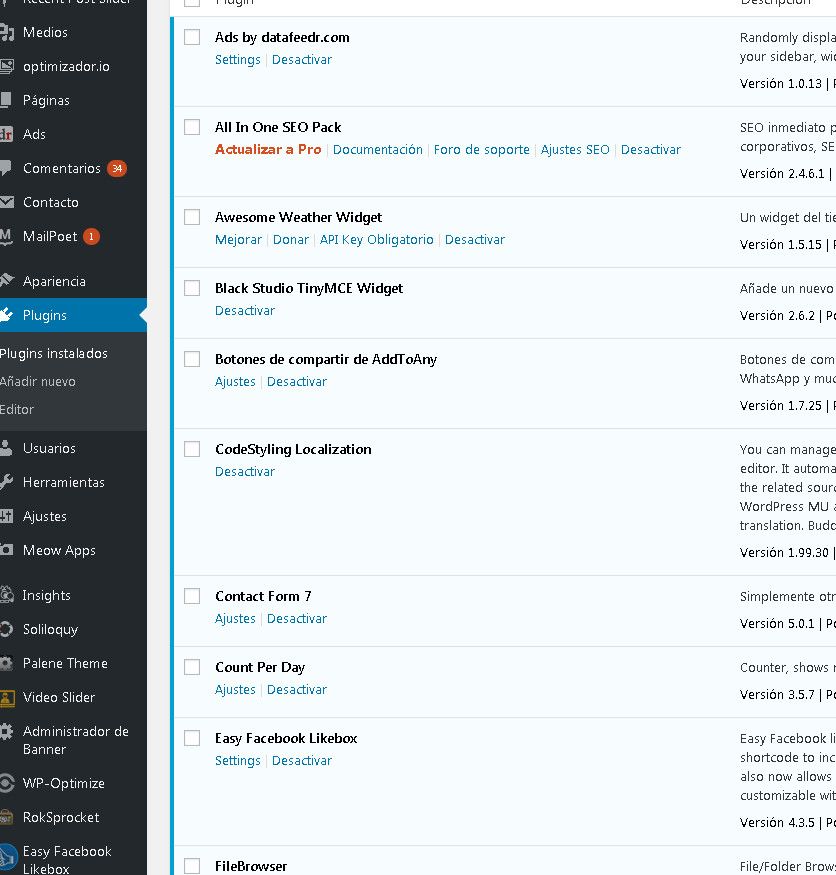Click the Insights icon in sidebar
This screenshot has width=836, height=875.
[7, 595]
